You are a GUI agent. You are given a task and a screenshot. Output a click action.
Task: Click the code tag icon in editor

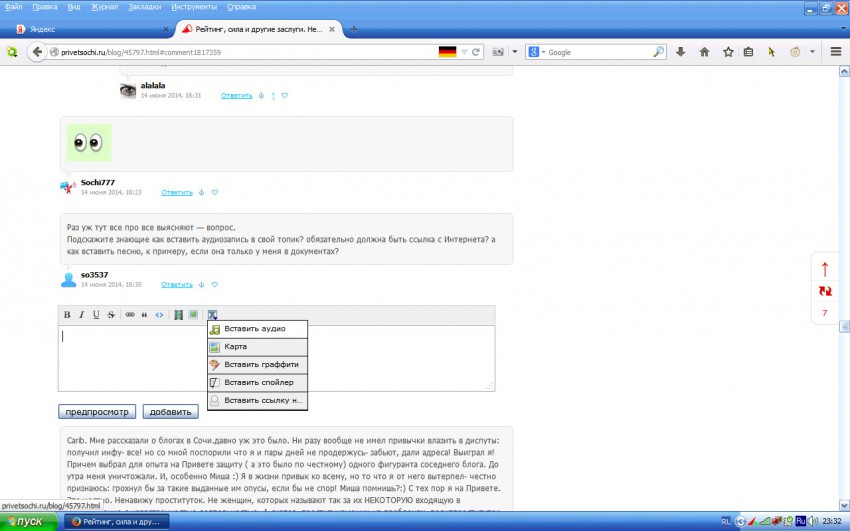point(159,315)
